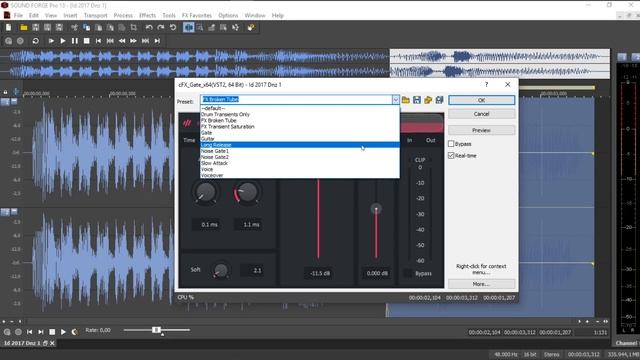Click the Cut scissors icon in toolbar
640x360 pixels.
pos(74,28)
